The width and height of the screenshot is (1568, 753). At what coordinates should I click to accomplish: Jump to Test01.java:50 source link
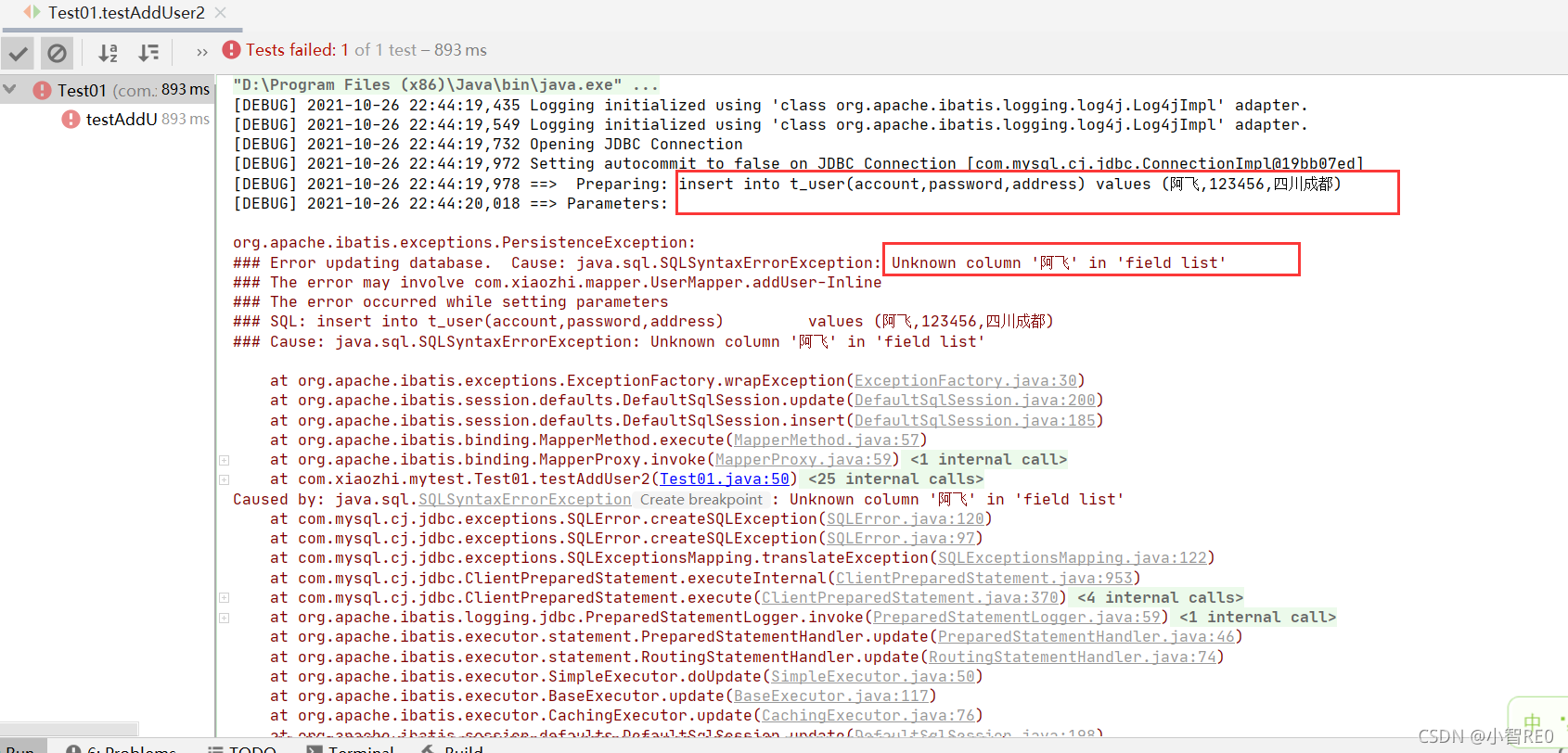[x=725, y=479]
